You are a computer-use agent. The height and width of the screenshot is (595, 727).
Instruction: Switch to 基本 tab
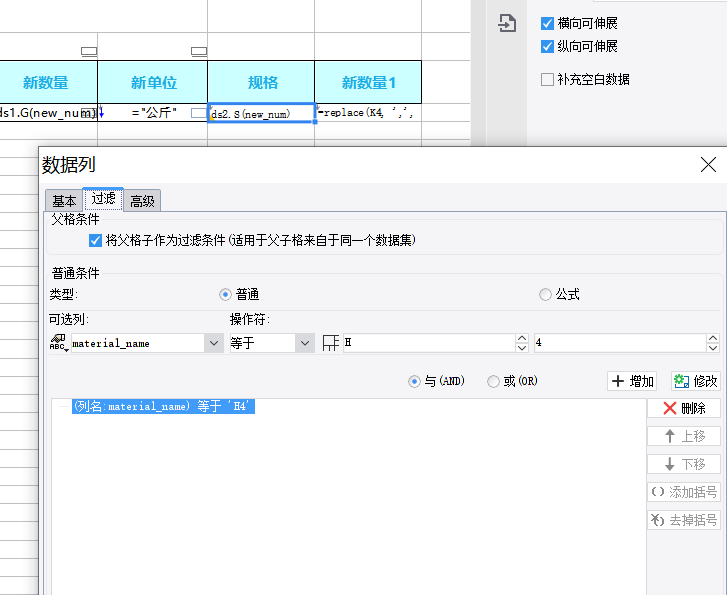click(64, 201)
